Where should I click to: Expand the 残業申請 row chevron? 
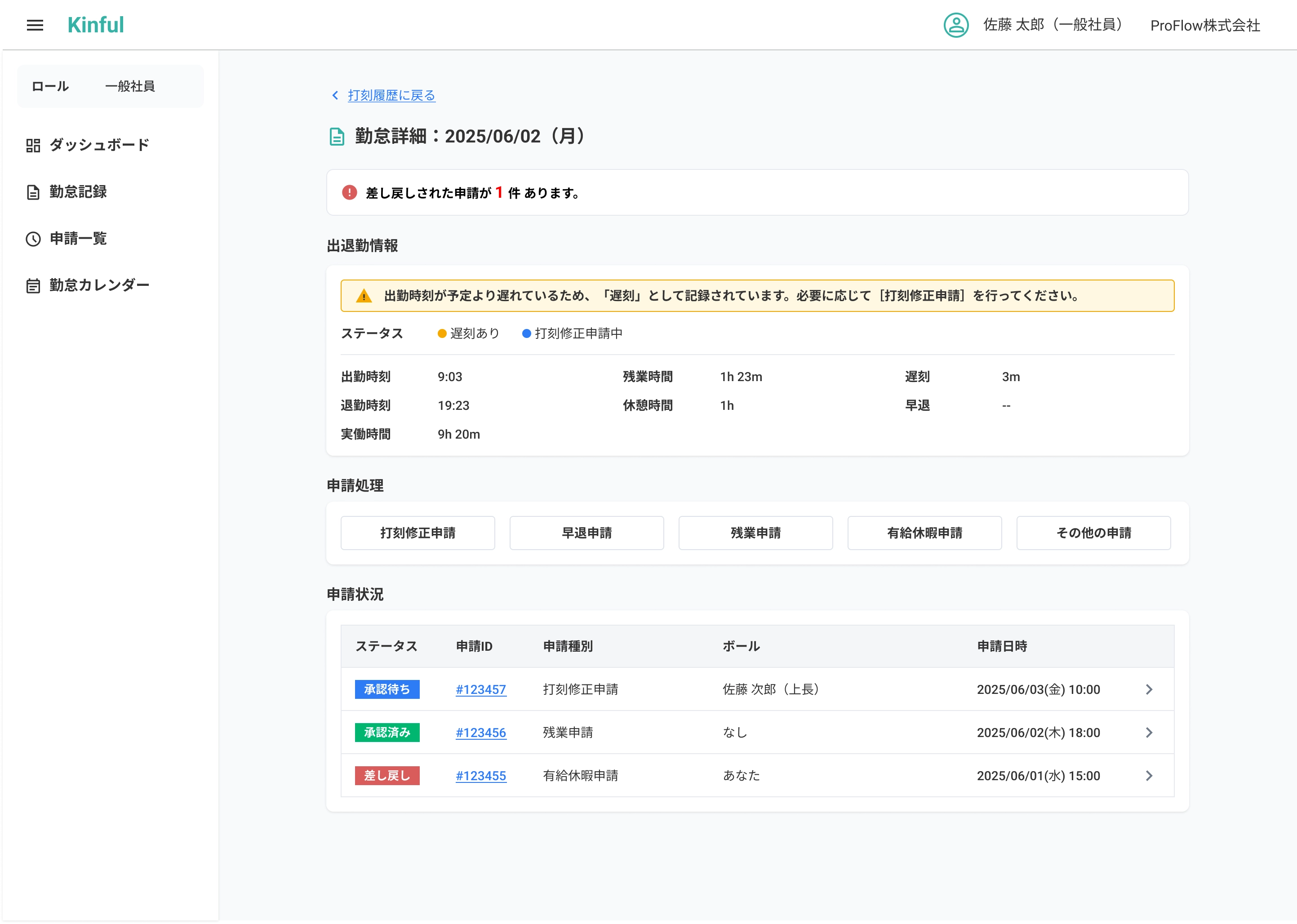pos(1149,733)
